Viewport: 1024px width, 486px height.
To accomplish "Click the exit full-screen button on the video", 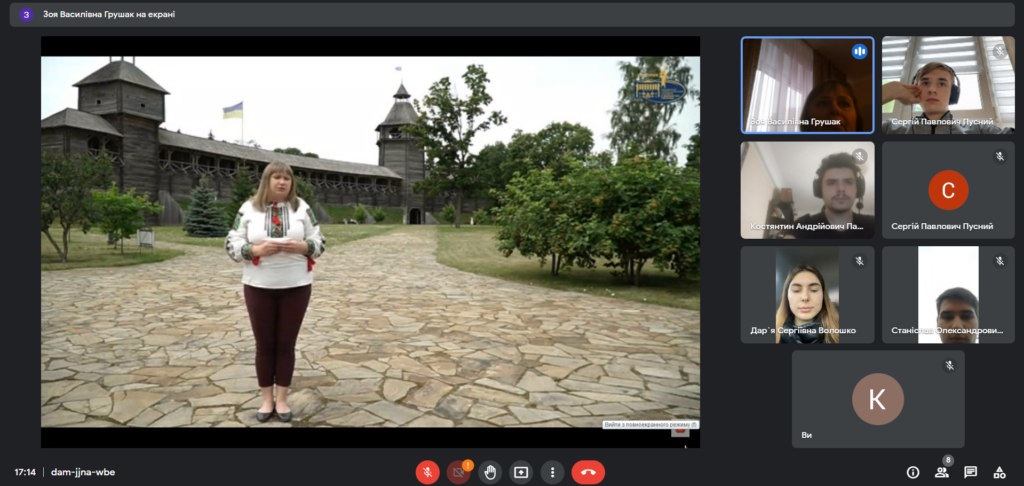I will [x=651, y=424].
